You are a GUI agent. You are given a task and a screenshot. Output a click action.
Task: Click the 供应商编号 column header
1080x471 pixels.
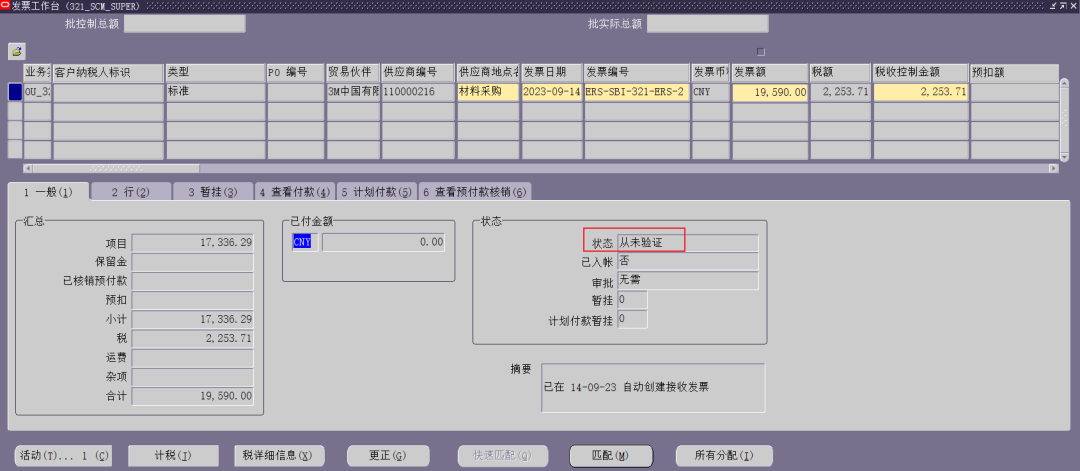[x=418, y=72]
